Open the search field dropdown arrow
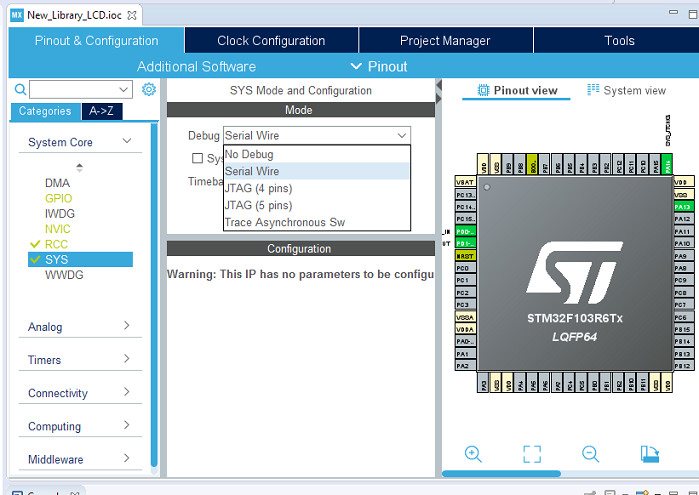Image resolution: width=699 pixels, height=495 pixels. click(123, 89)
